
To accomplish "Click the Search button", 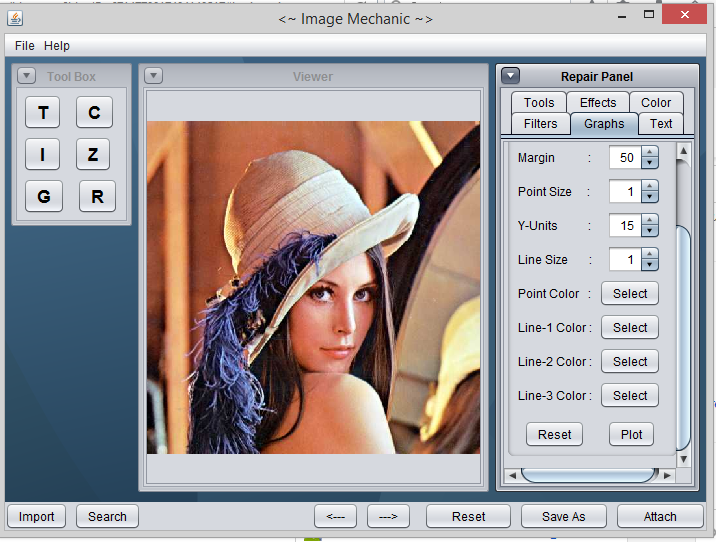I will [107, 516].
